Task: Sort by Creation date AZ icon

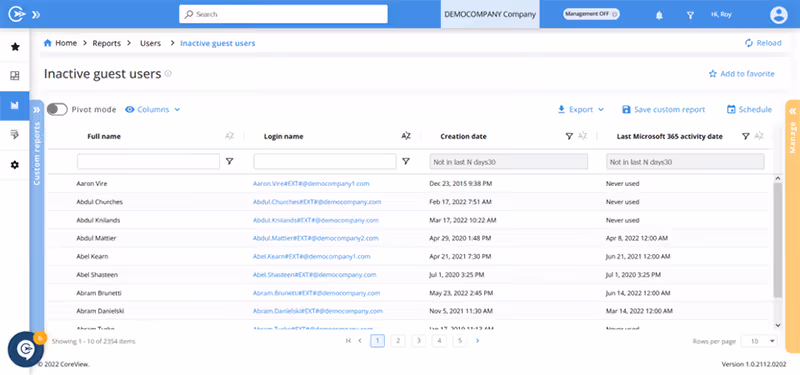Action: click(x=583, y=136)
